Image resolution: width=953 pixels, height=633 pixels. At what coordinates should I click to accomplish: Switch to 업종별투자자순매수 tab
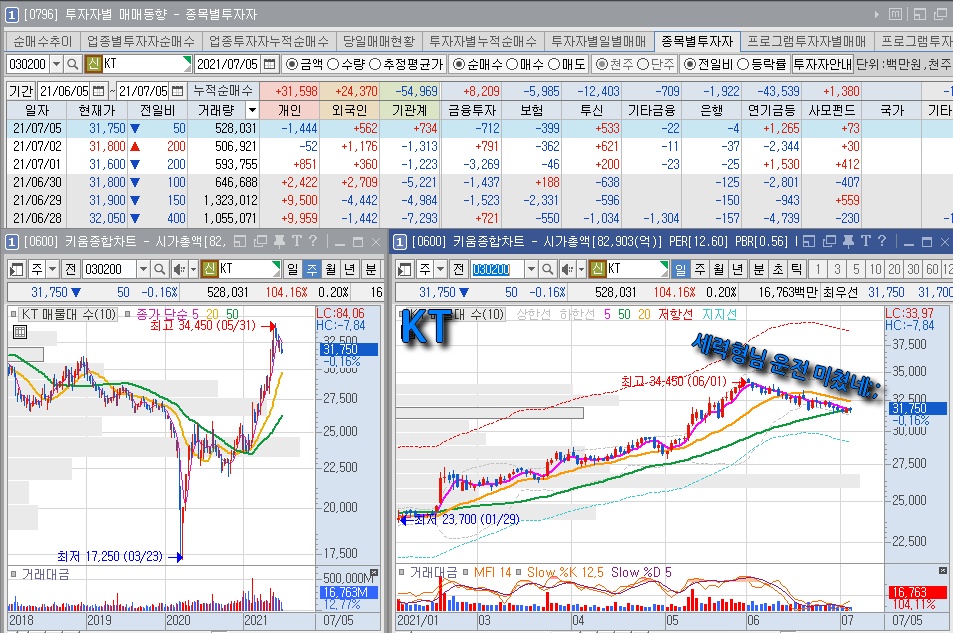[x=140, y=41]
